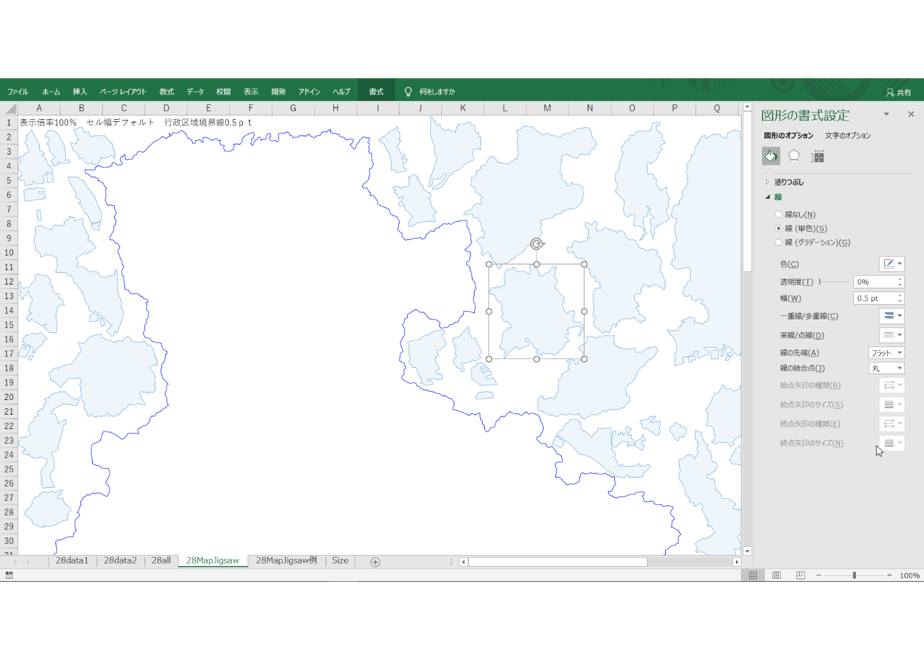
Task: Switch to Normal view icon in status bar
Action: coord(753,575)
